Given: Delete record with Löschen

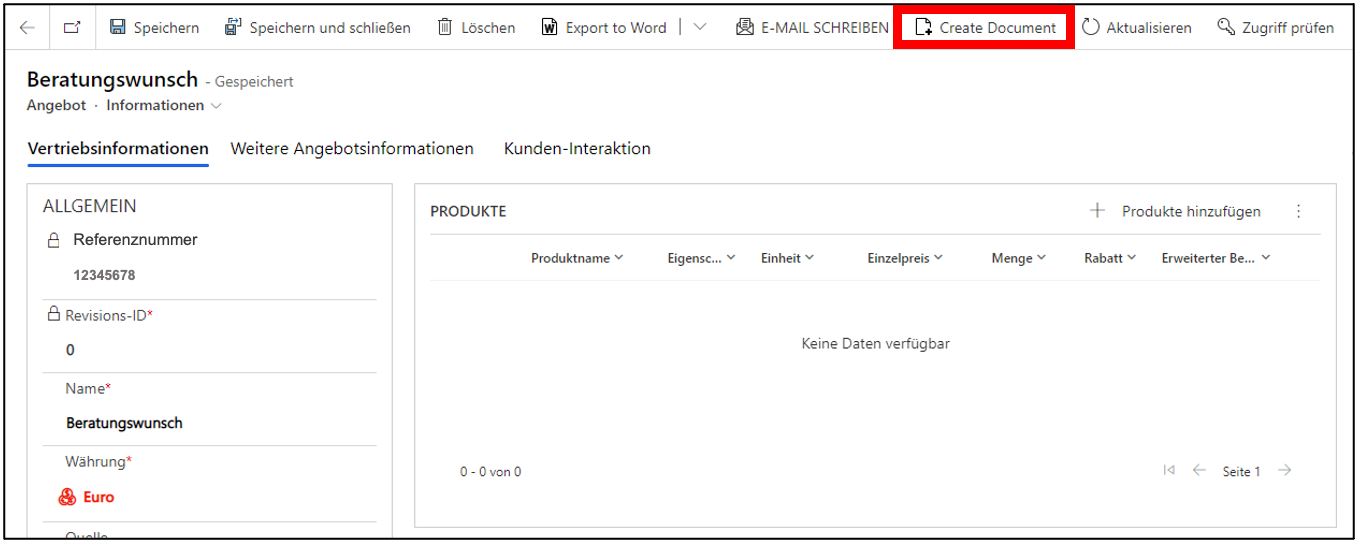Looking at the screenshot, I should [x=477, y=28].
